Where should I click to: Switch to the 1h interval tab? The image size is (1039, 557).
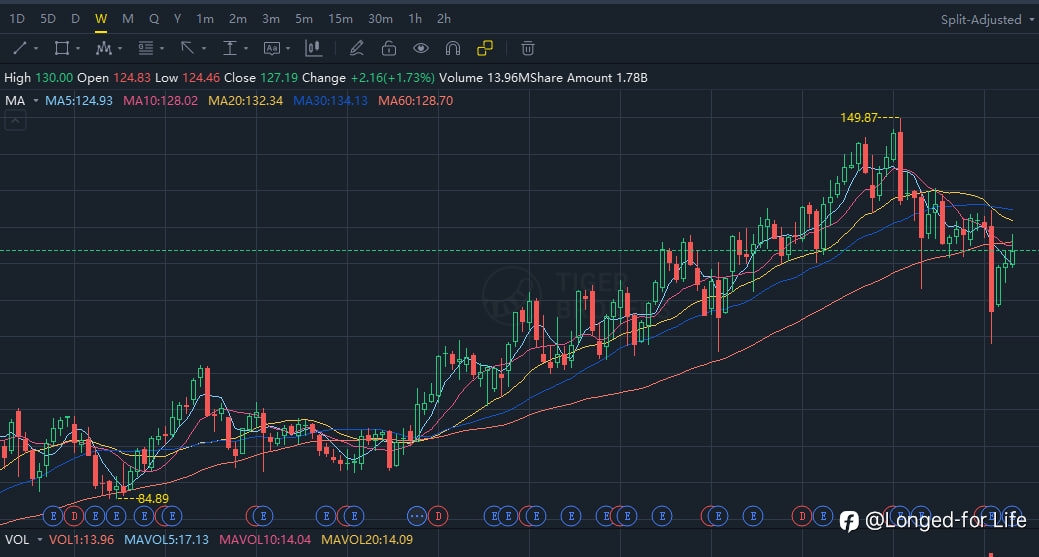pyautogui.click(x=415, y=19)
